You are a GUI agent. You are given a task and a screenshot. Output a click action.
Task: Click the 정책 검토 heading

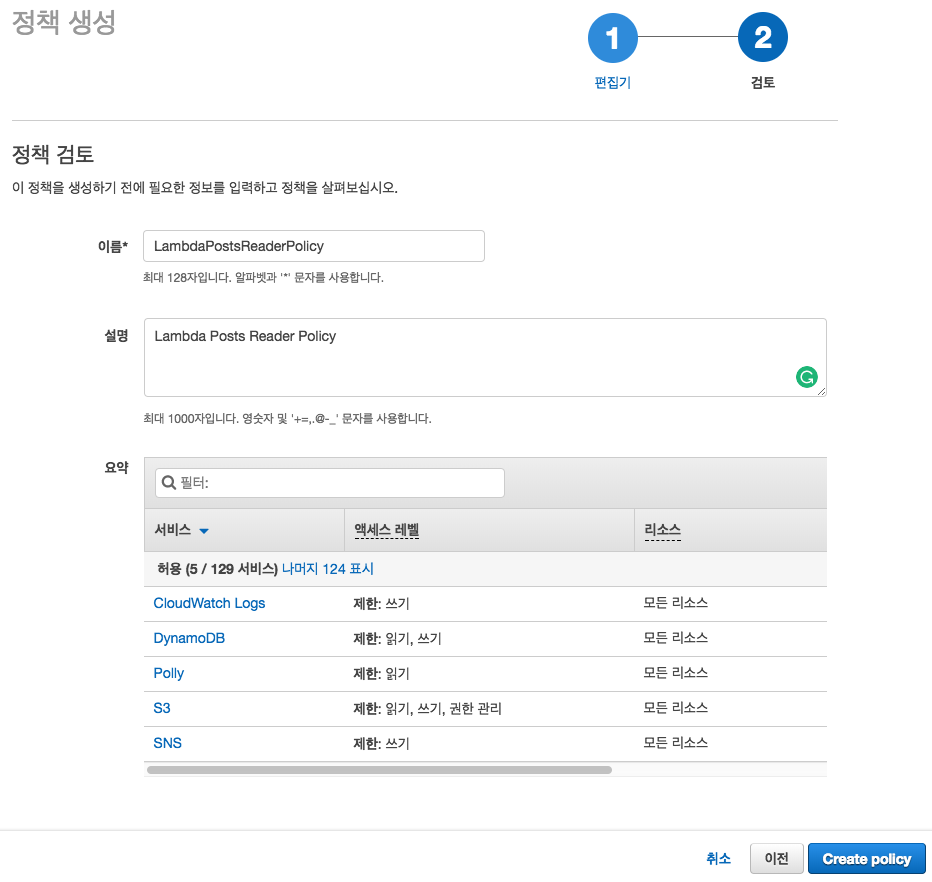click(x=53, y=155)
